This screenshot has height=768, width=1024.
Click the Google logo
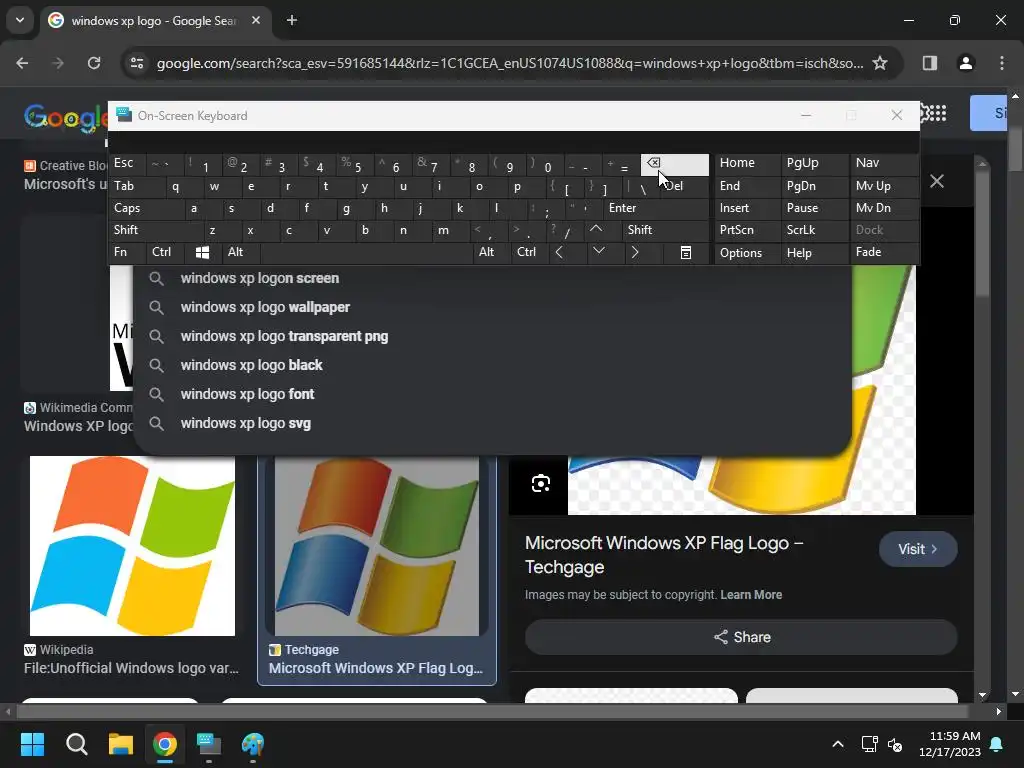(x=65, y=118)
